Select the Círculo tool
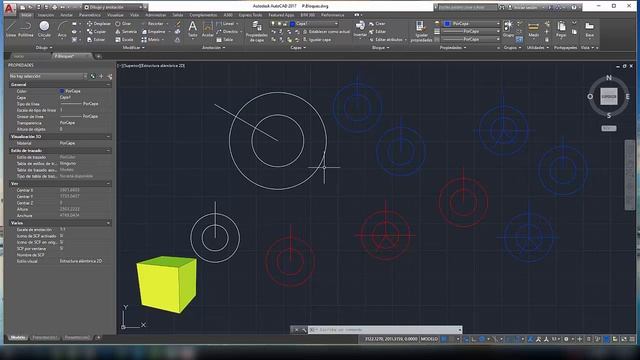The image size is (640, 360). click(44, 29)
